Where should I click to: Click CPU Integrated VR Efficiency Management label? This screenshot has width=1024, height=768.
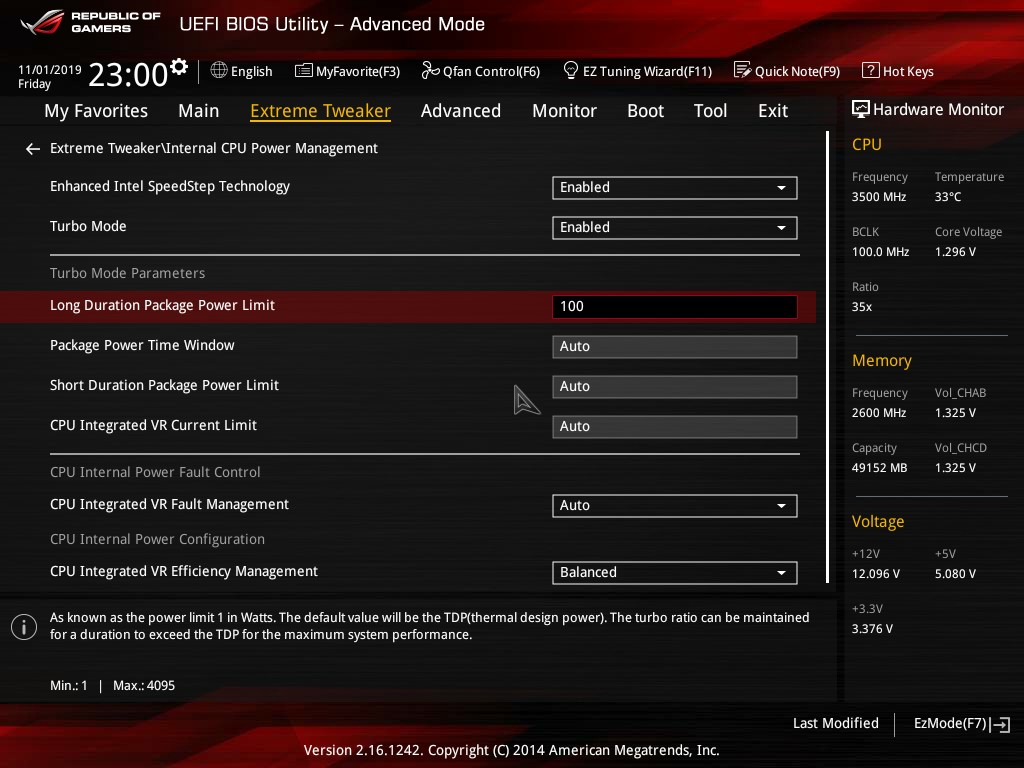pyautogui.click(x=184, y=571)
